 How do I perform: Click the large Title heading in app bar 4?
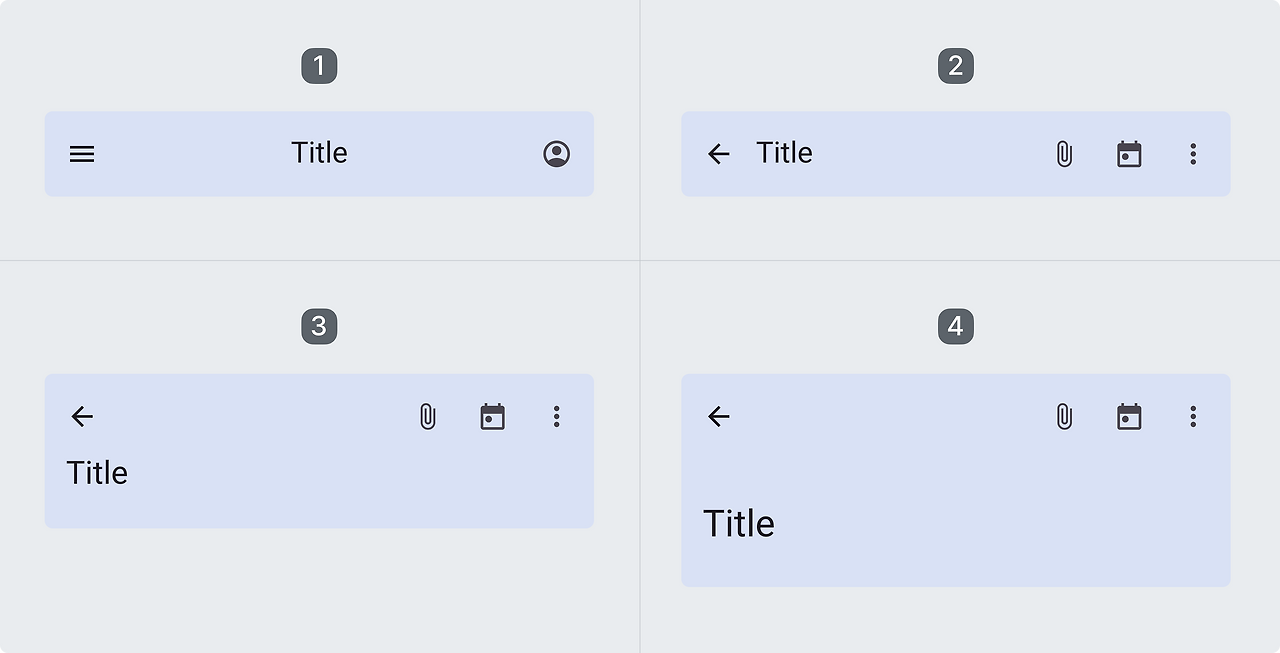739,524
